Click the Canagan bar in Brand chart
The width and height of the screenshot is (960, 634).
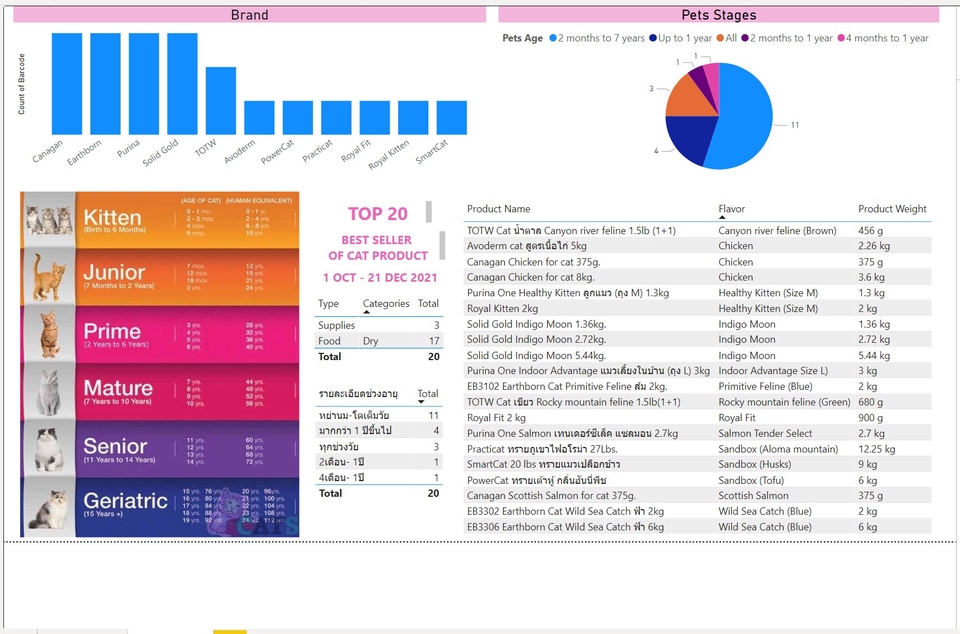[67, 84]
